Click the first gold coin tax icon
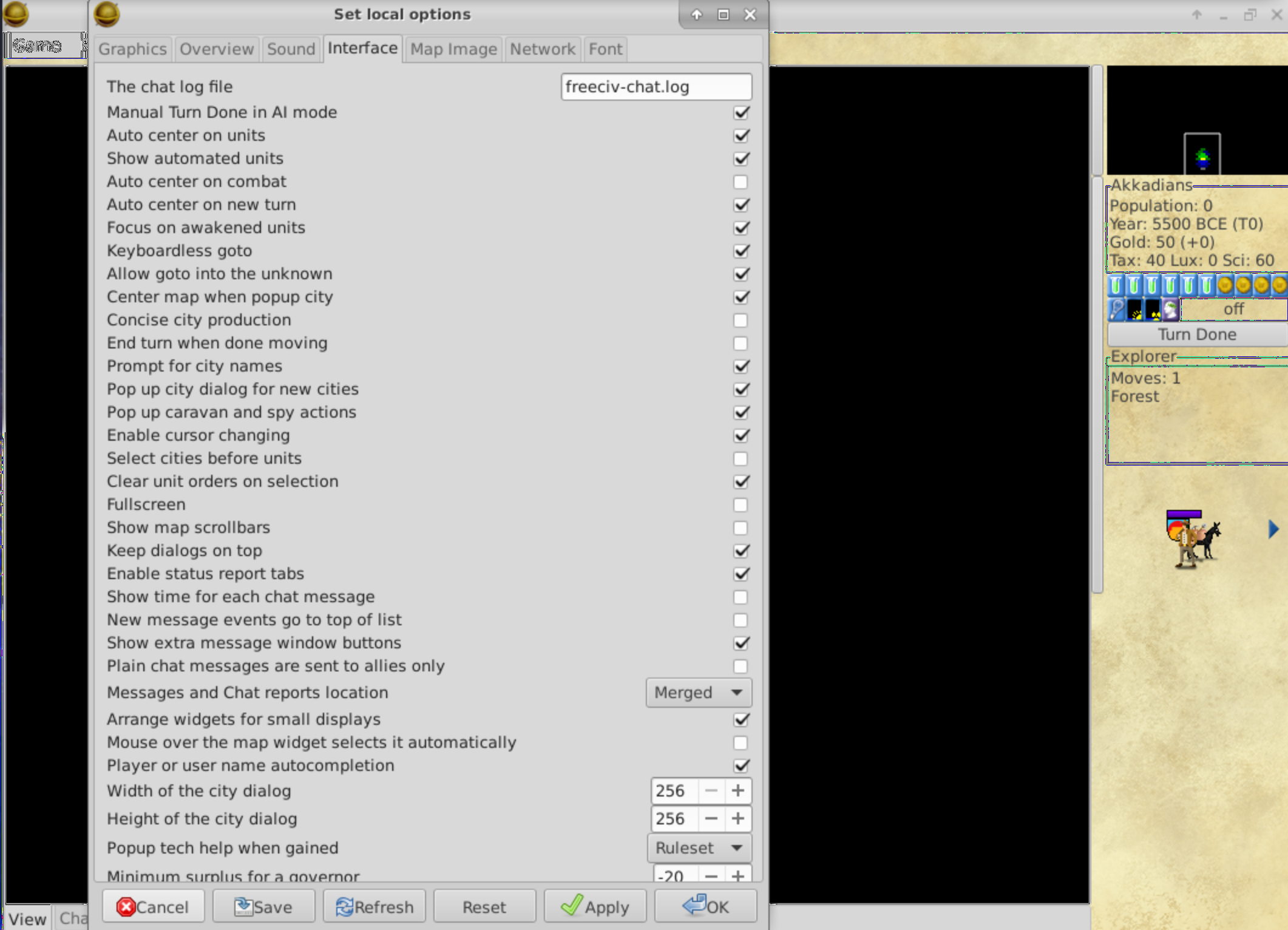The image size is (1288, 930). coord(1225,285)
